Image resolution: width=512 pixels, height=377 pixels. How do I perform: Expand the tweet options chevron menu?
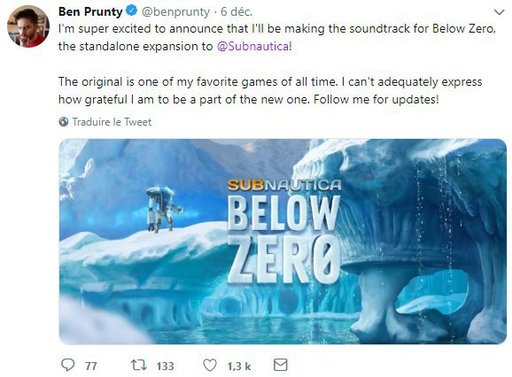499,12
